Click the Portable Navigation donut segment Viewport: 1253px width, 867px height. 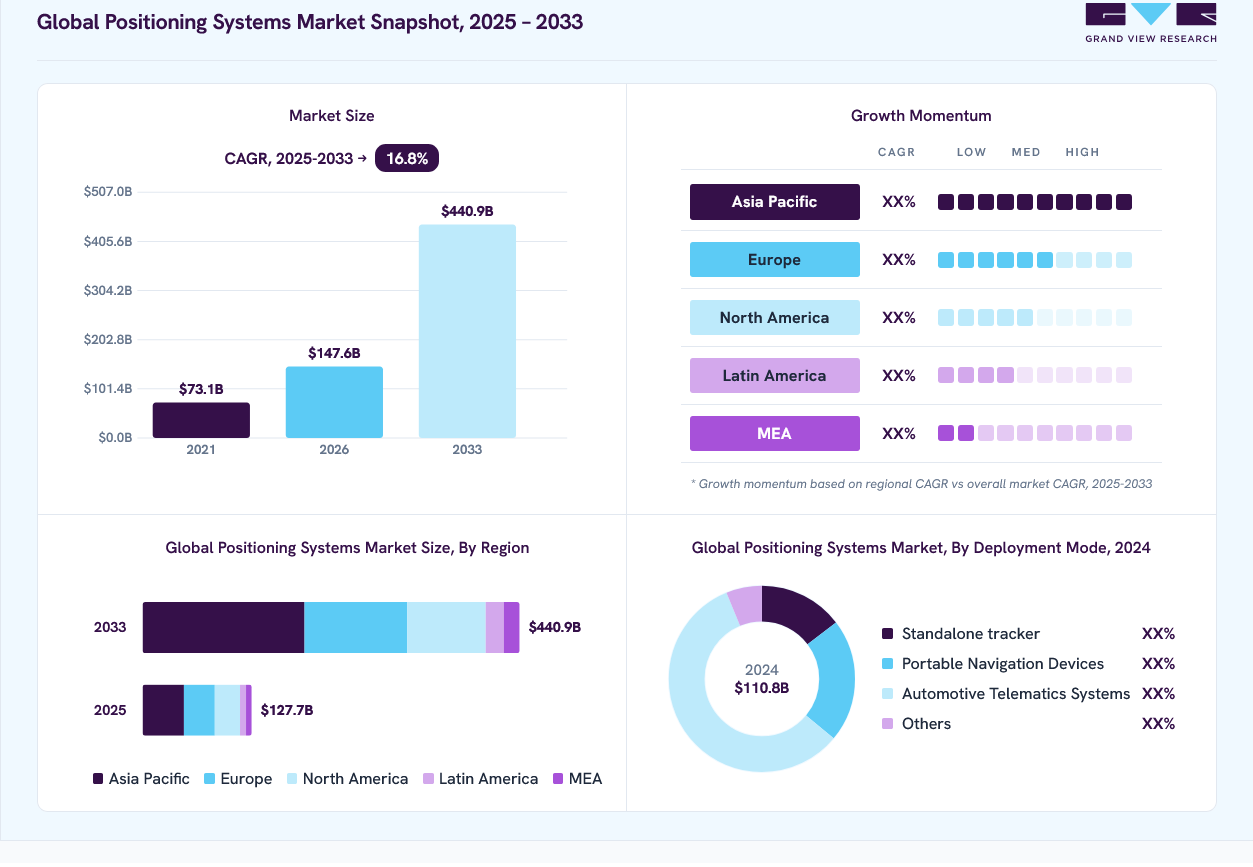click(x=835, y=680)
